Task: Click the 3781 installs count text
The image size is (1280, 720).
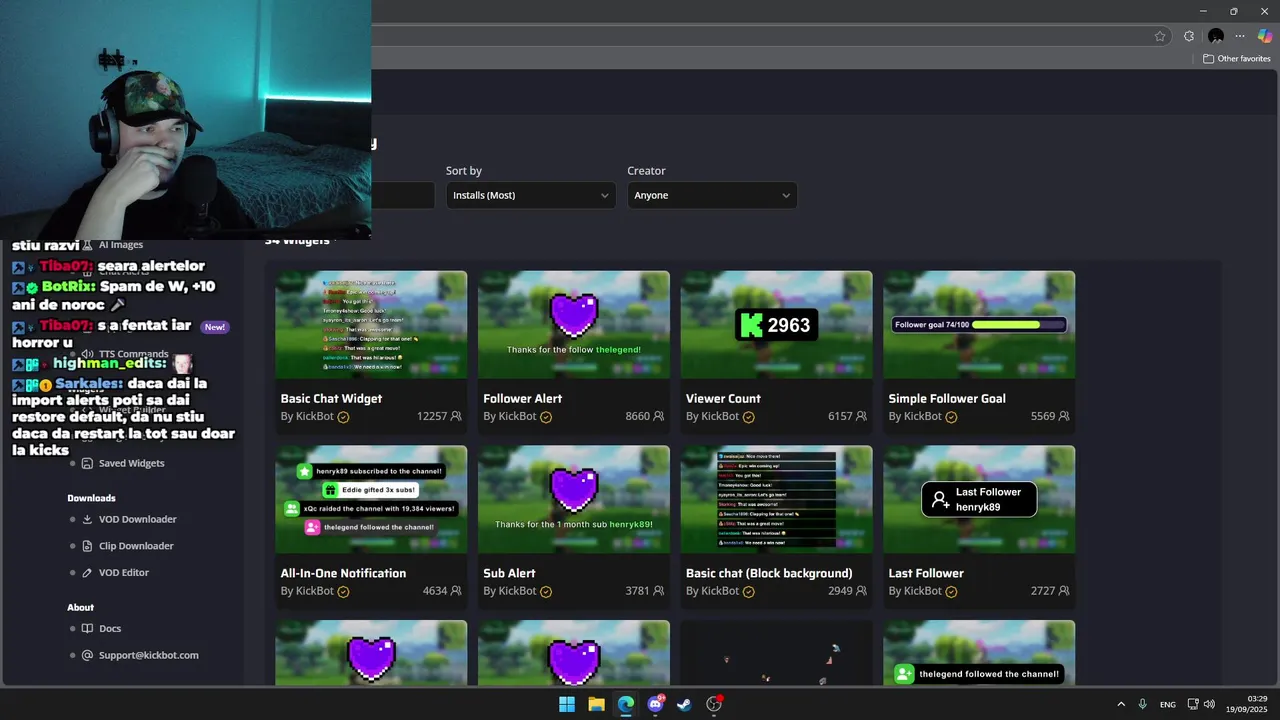Action: [637, 591]
